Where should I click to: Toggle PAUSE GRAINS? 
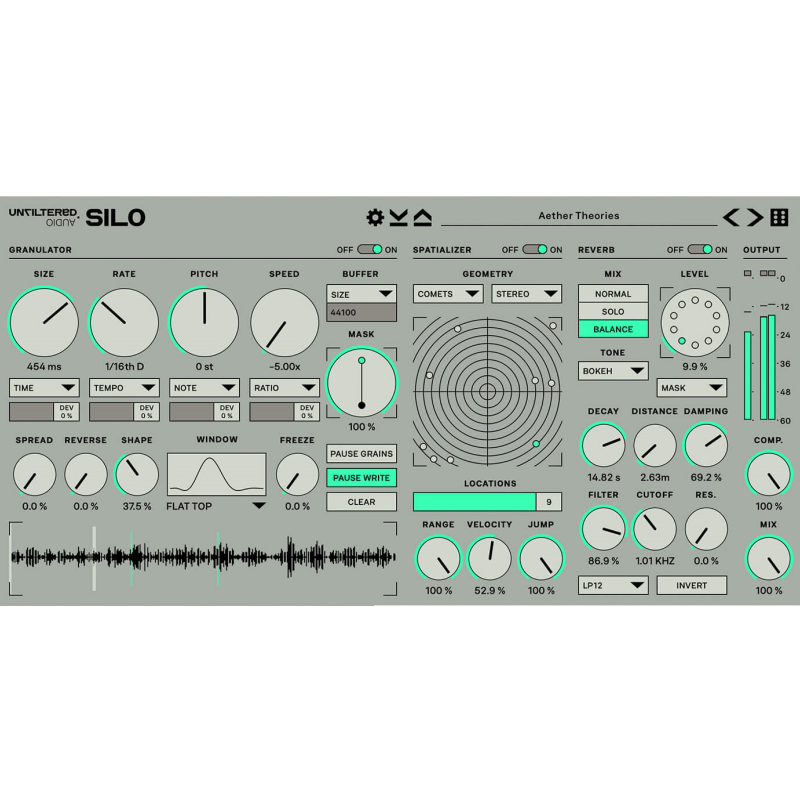(x=361, y=454)
